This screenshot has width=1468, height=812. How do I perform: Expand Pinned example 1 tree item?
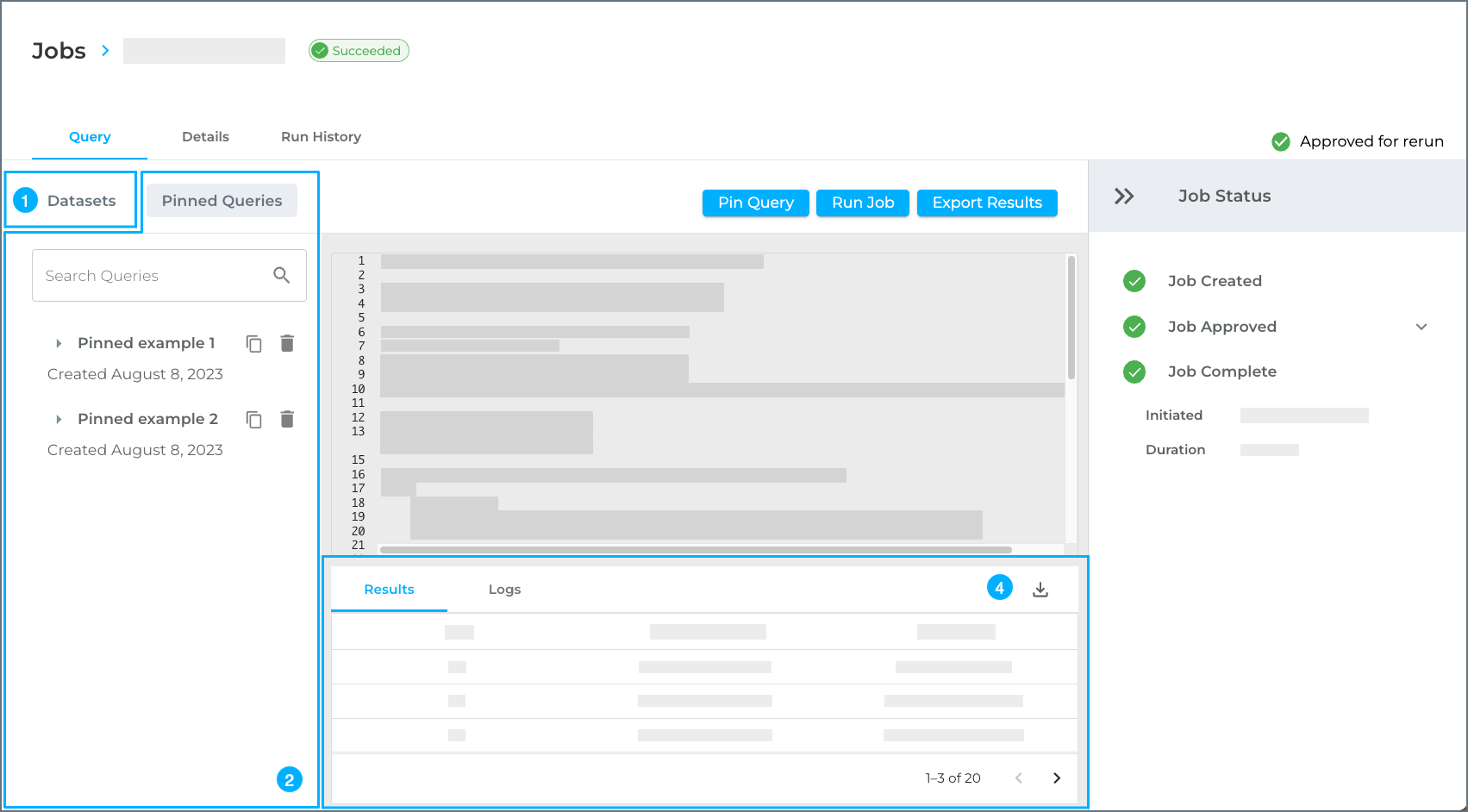[x=59, y=344]
